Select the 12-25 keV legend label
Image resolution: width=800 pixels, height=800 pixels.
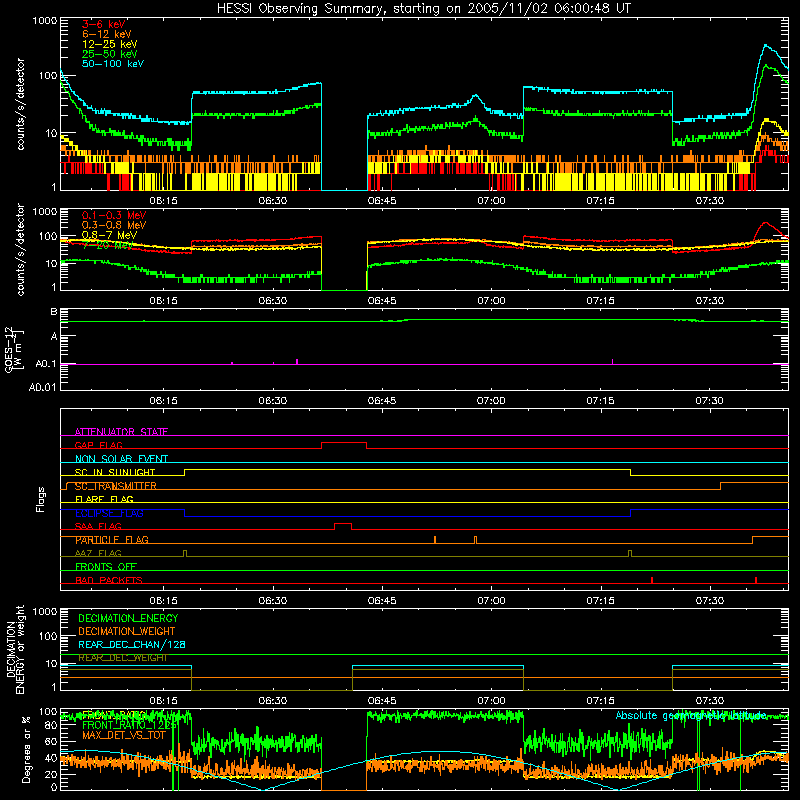pos(109,44)
